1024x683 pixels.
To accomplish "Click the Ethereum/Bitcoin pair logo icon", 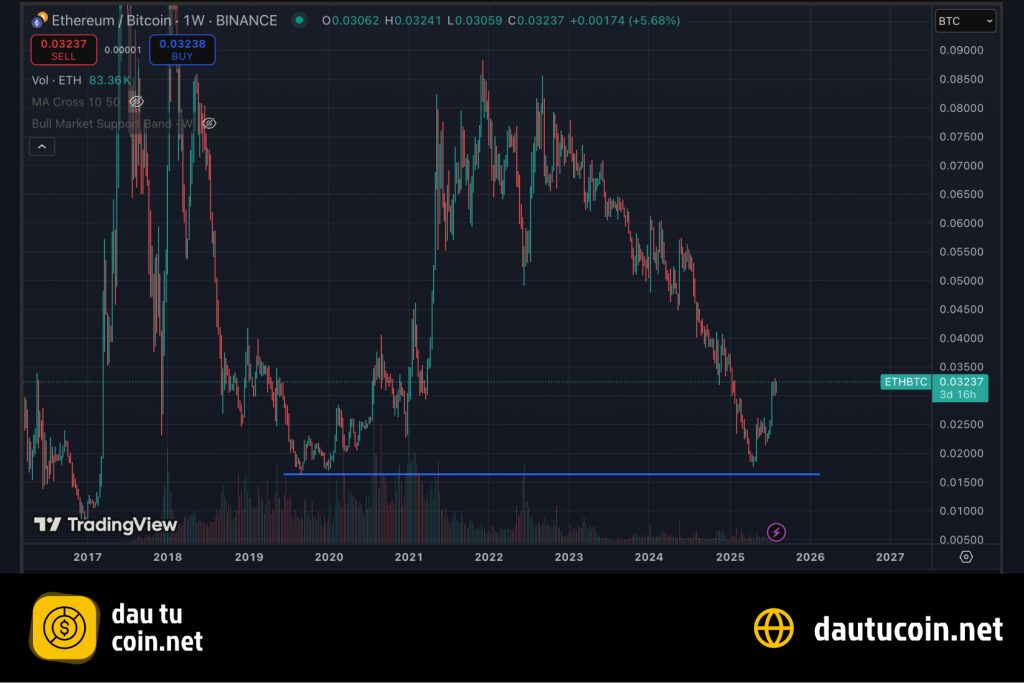I will (39, 20).
